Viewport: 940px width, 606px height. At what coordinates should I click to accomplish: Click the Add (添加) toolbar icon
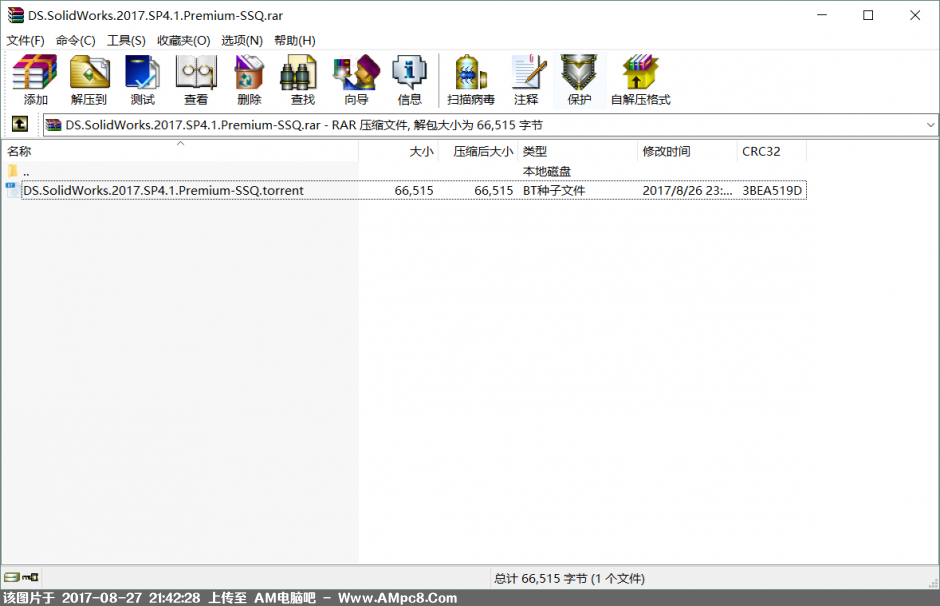35,80
